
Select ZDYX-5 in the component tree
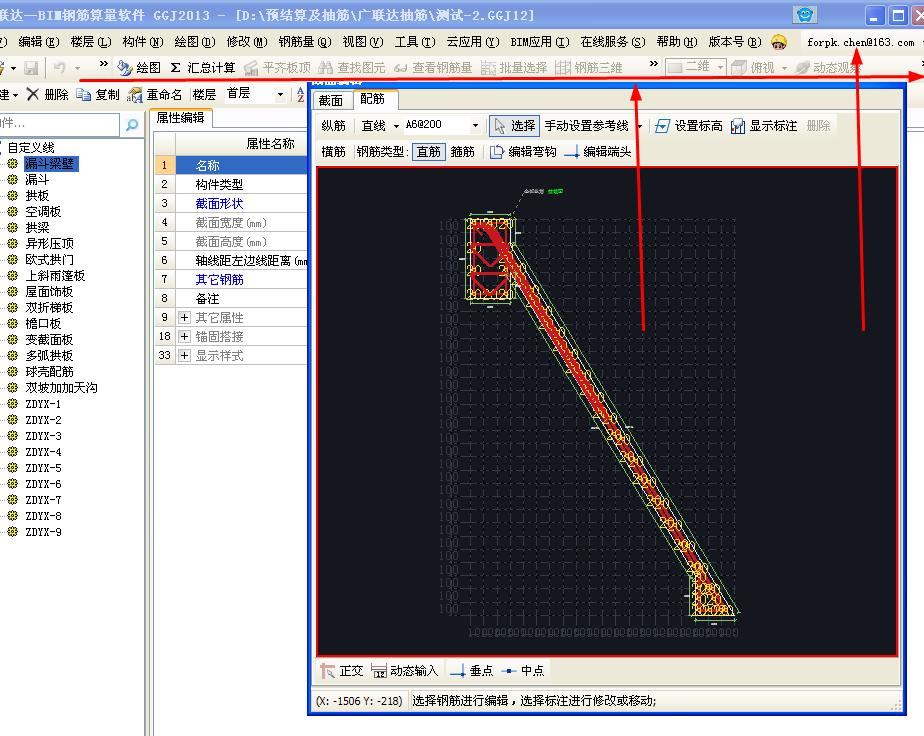pos(43,468)
